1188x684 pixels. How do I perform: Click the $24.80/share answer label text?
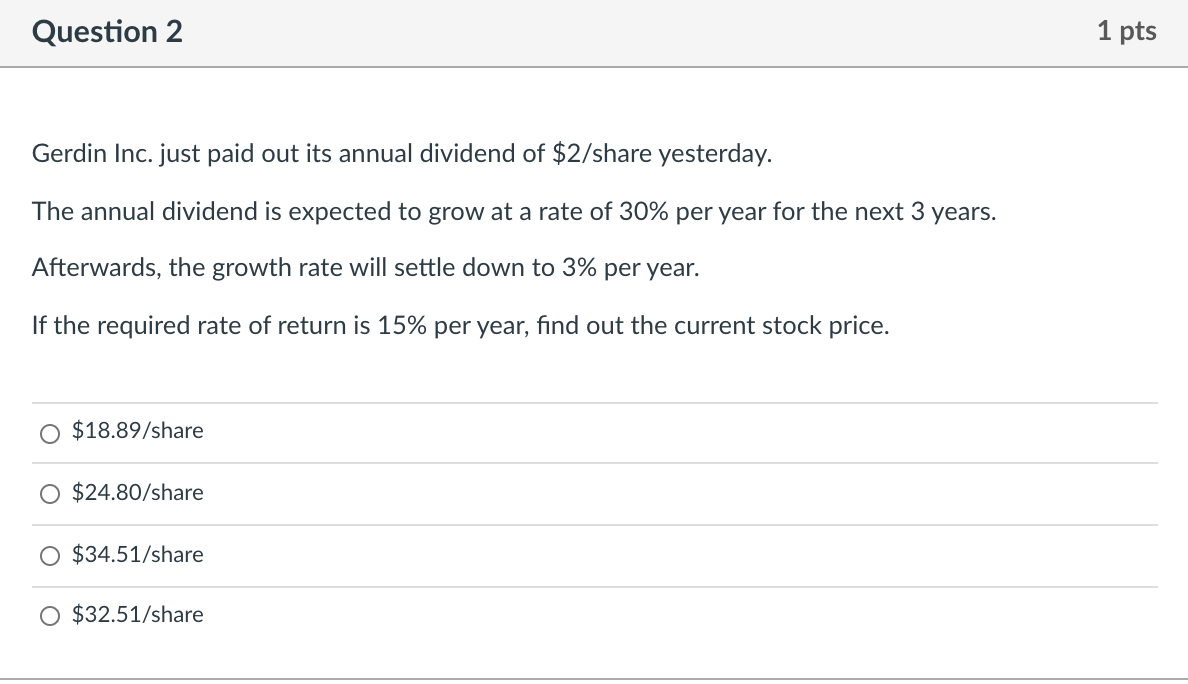click(x=137, y=493)
